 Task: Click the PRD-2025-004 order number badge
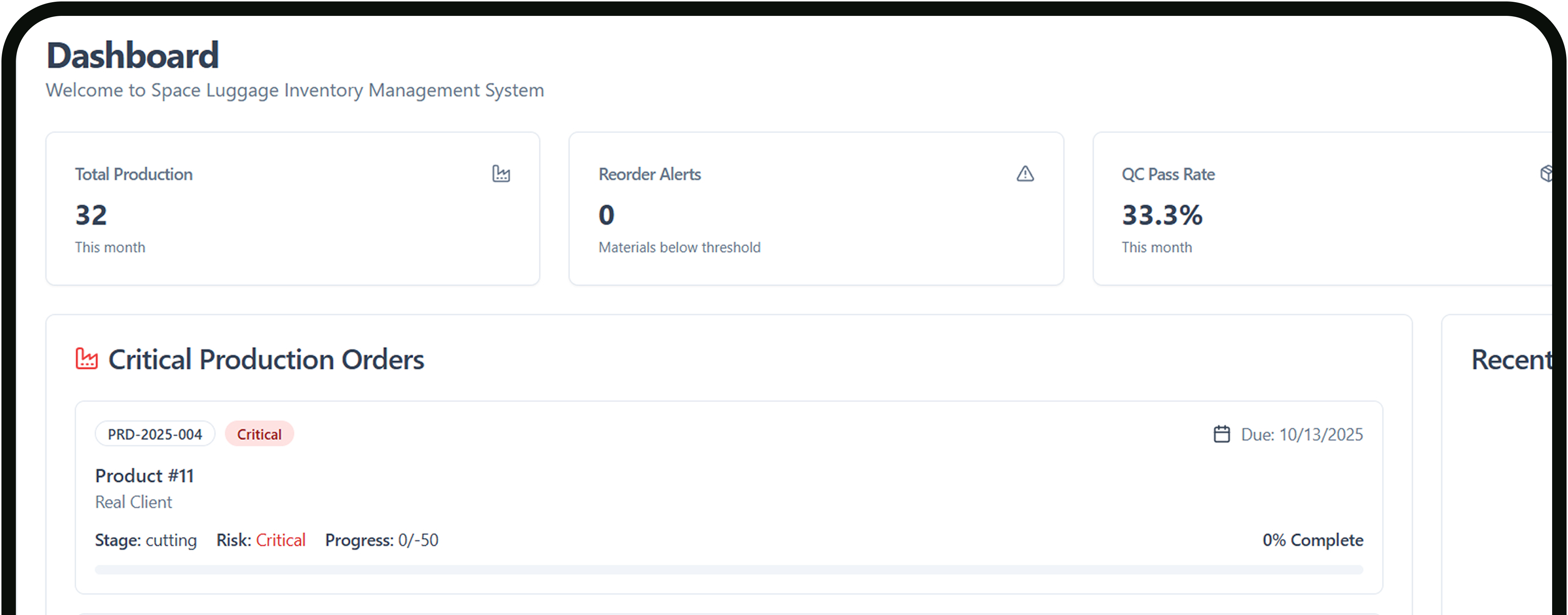point(155,433)
